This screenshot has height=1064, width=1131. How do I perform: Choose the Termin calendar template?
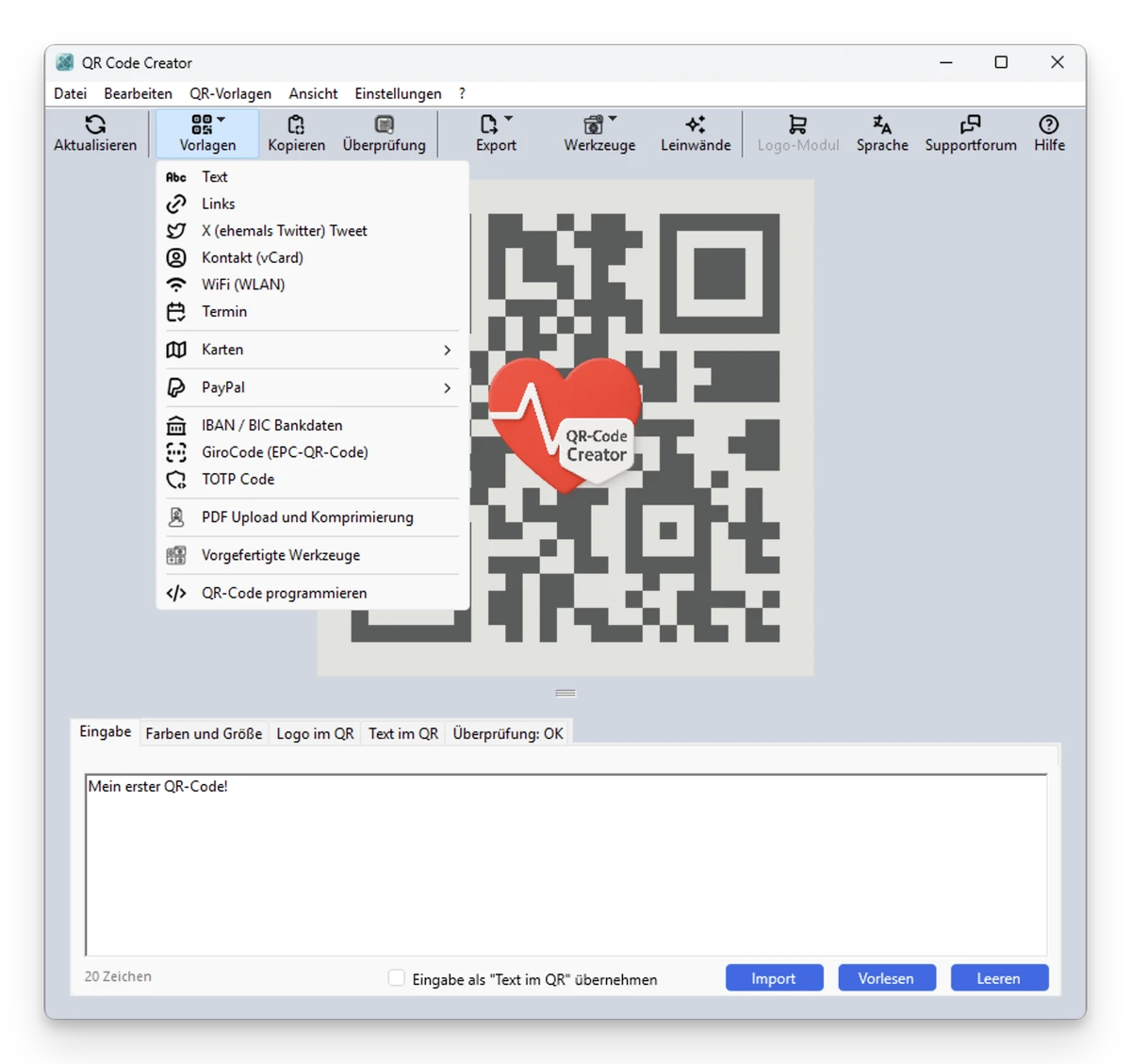tap(312, 312)
